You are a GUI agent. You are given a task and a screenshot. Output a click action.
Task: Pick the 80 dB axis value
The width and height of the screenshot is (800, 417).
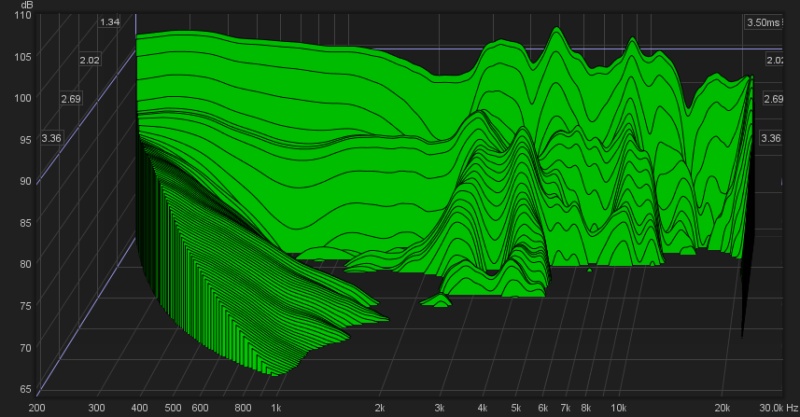coord(26,264)
